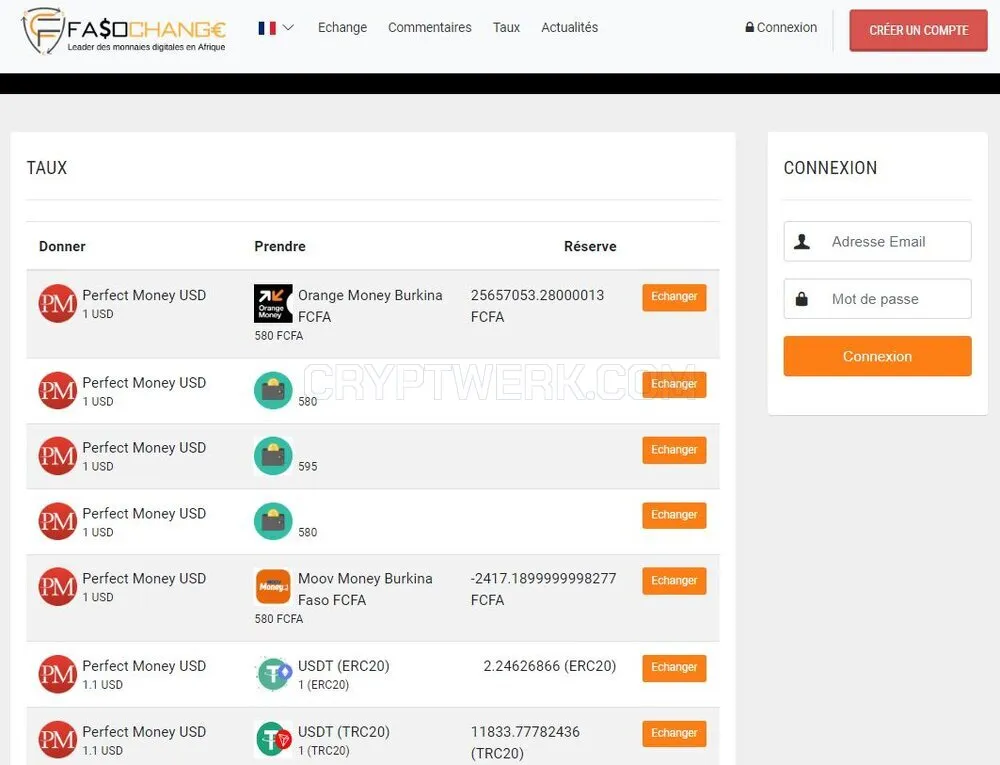The height and width of the screenshot is (765, 1000).
Task: Click Perfect Money PM icon in USDT (TRC20) row
Action: coord(57,740)
